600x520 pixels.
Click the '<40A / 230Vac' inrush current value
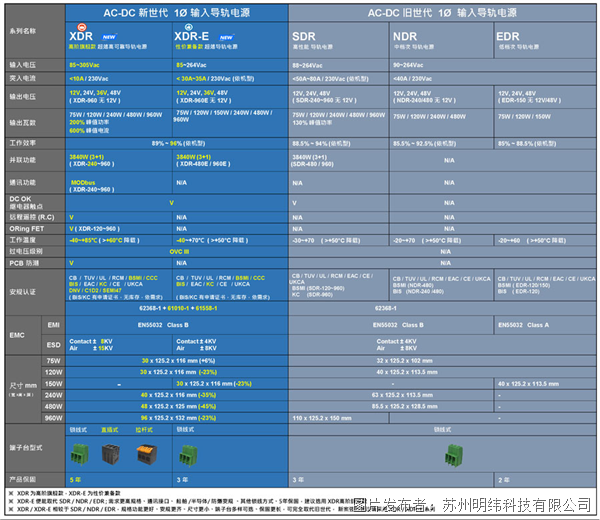(412, 79)
